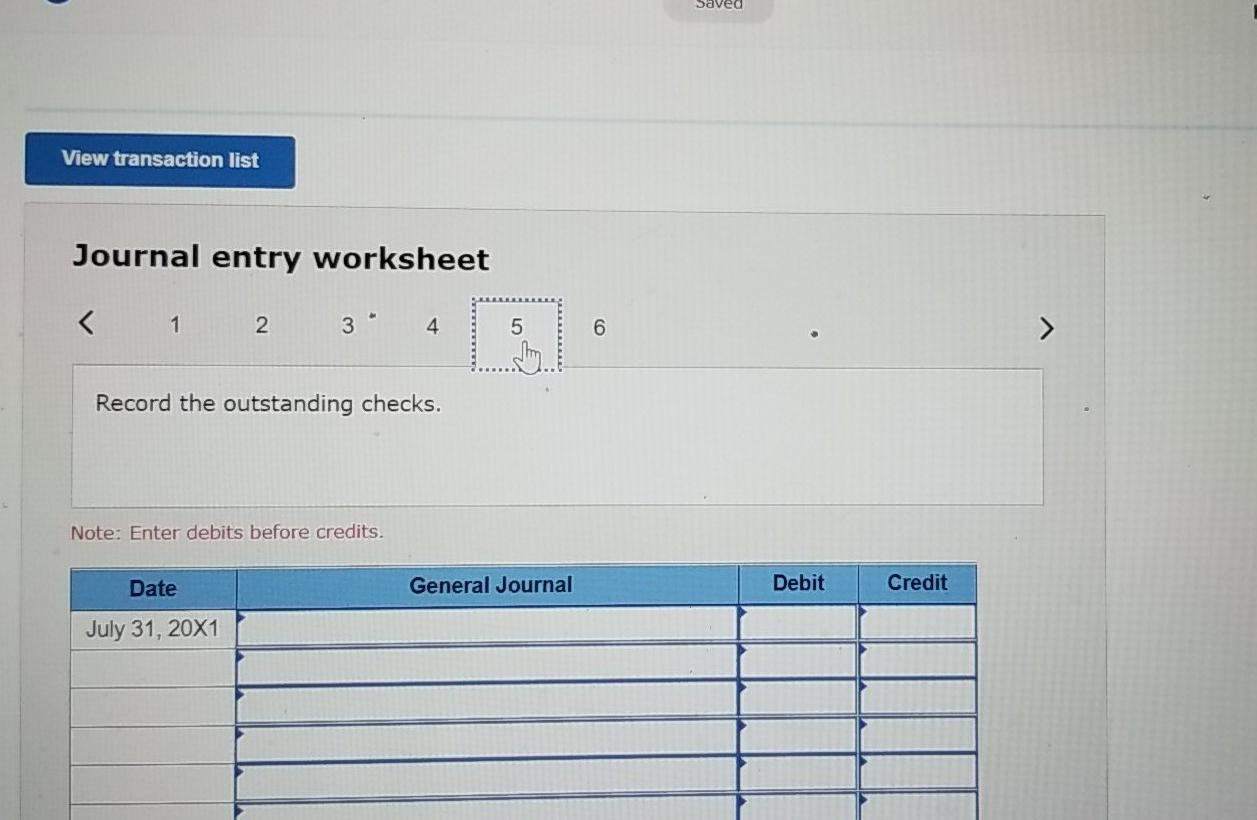Screen dimensions: 1257x820
Task: Select the July 31, 20X1 date cell
Action: 153,630
